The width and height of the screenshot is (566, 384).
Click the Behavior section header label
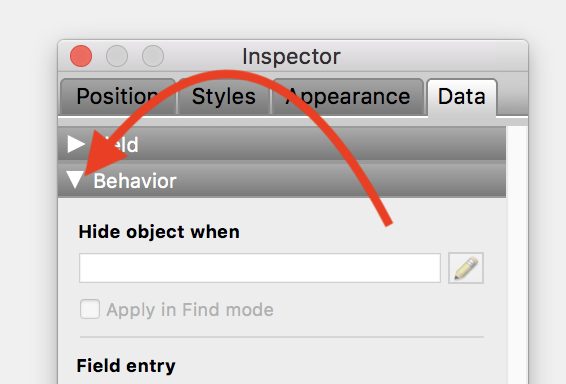point(135,180)
